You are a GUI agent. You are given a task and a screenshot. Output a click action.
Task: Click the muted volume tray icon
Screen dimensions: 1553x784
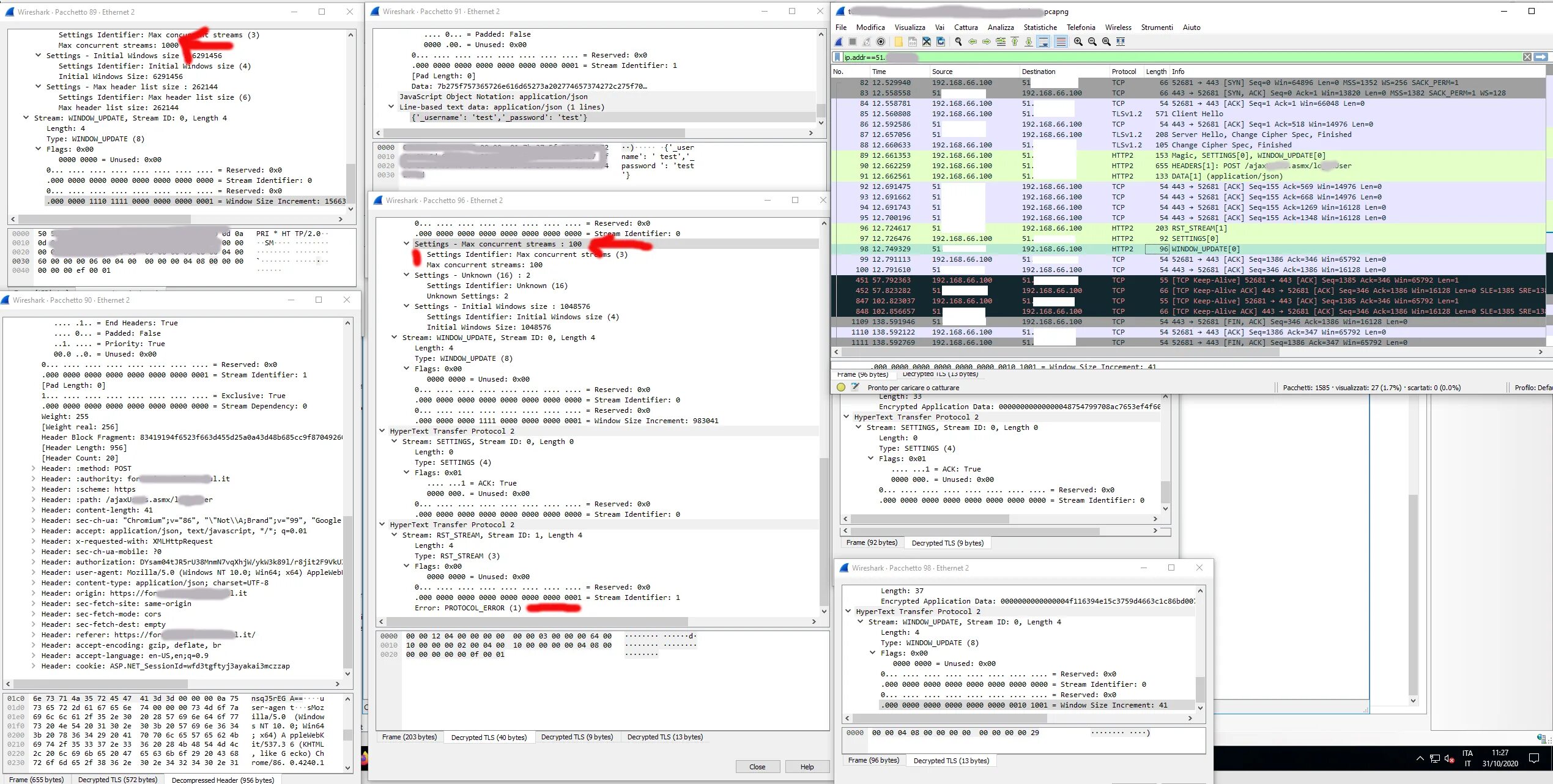pyautogui.click(x=1449, y=758)
